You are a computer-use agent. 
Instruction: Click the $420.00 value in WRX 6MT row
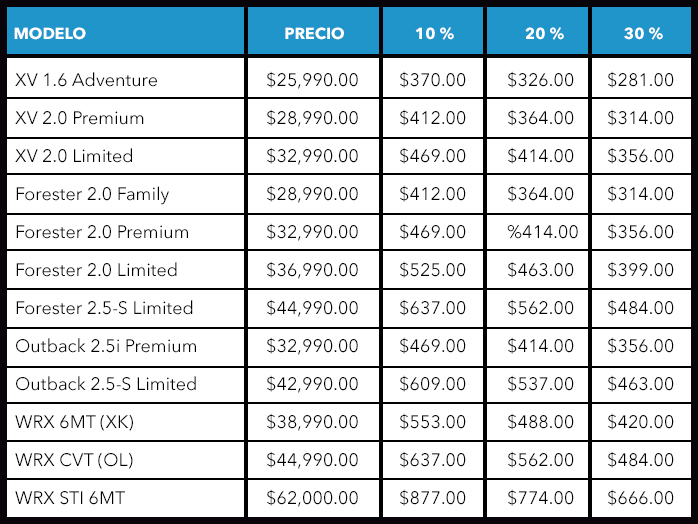pyautogui.click(x=641, y=422)
